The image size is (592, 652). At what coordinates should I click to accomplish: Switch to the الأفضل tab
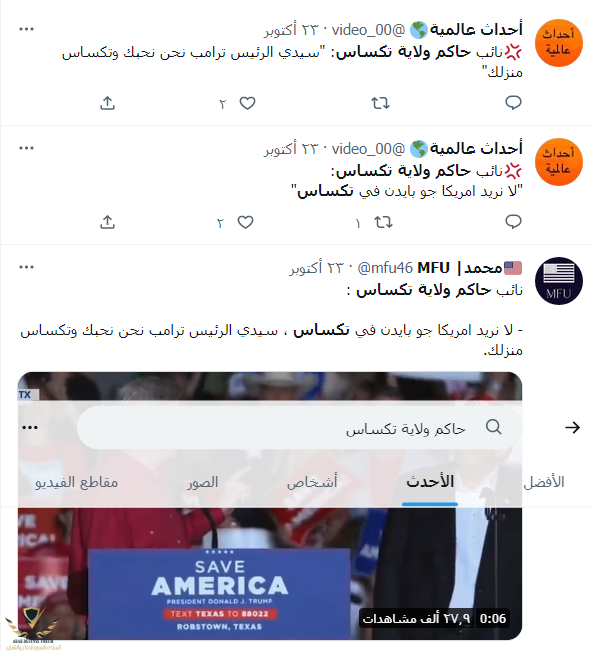pyautogui.click(x=544, y=482)
